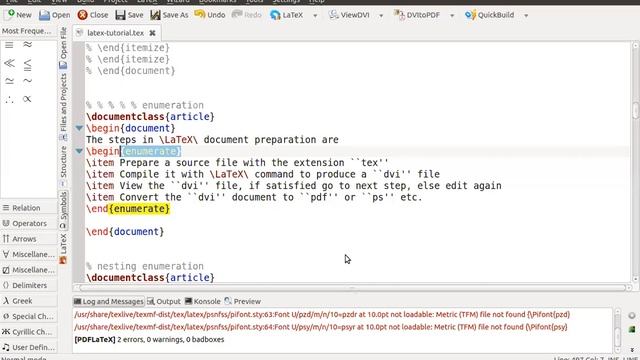Click the '% nesting enumeration' comment line
This screenshot has height=360, width=640.
145,266
